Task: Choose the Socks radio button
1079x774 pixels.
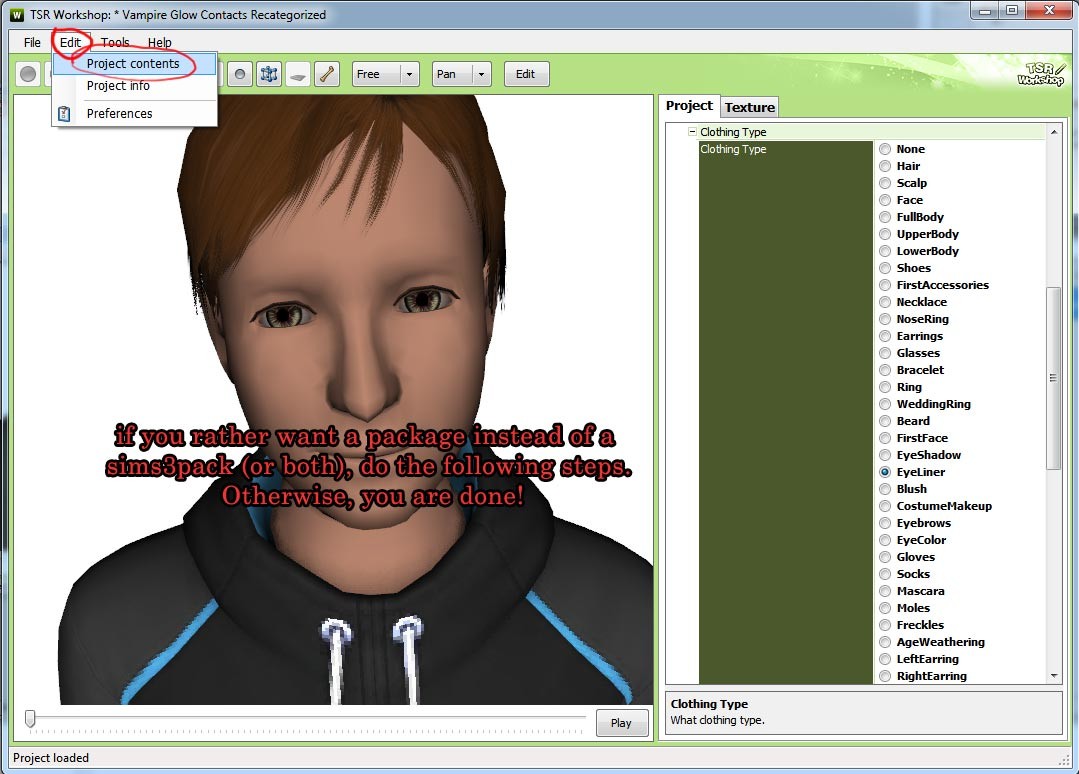Action: pos(885,574)
